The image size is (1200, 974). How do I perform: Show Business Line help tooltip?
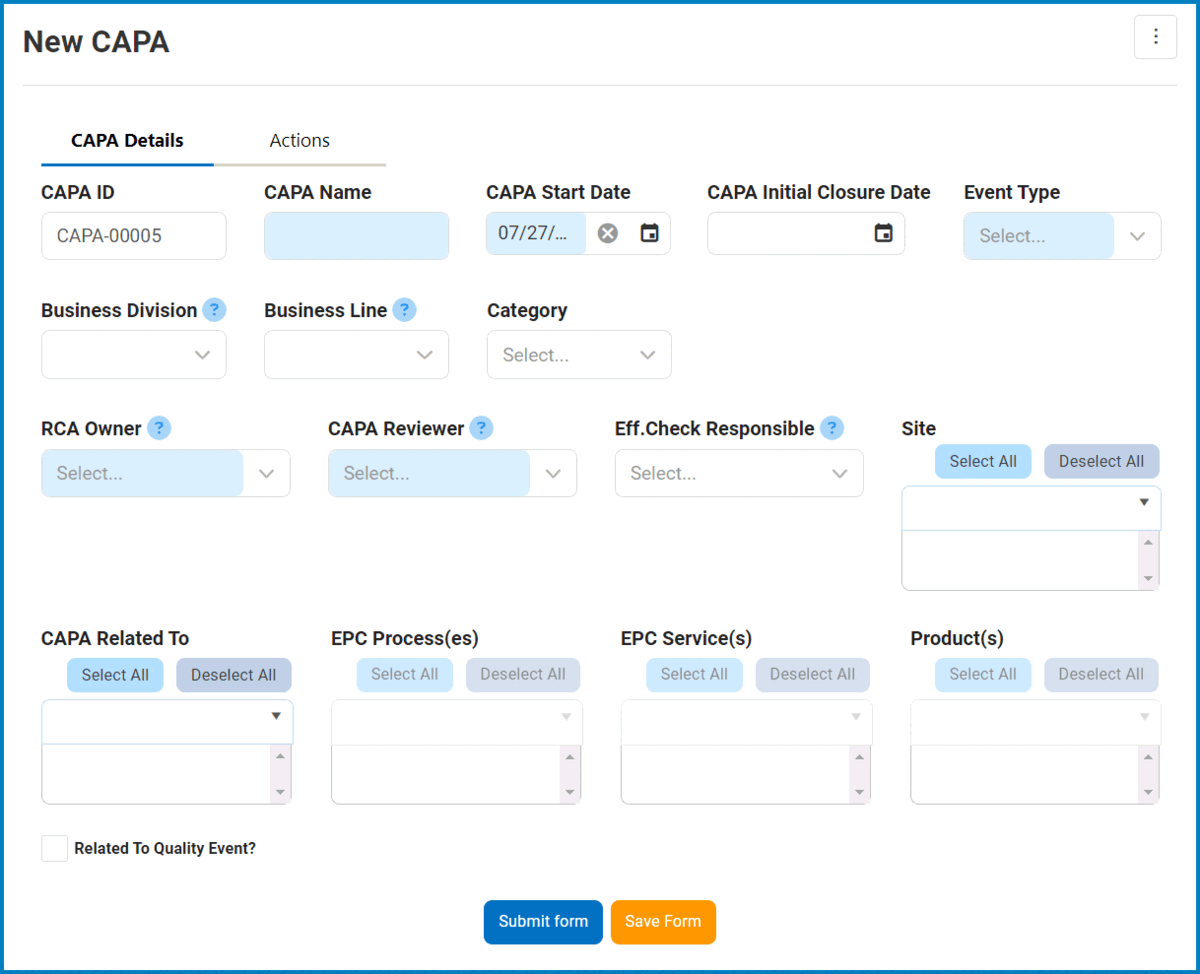pos(404,310)
